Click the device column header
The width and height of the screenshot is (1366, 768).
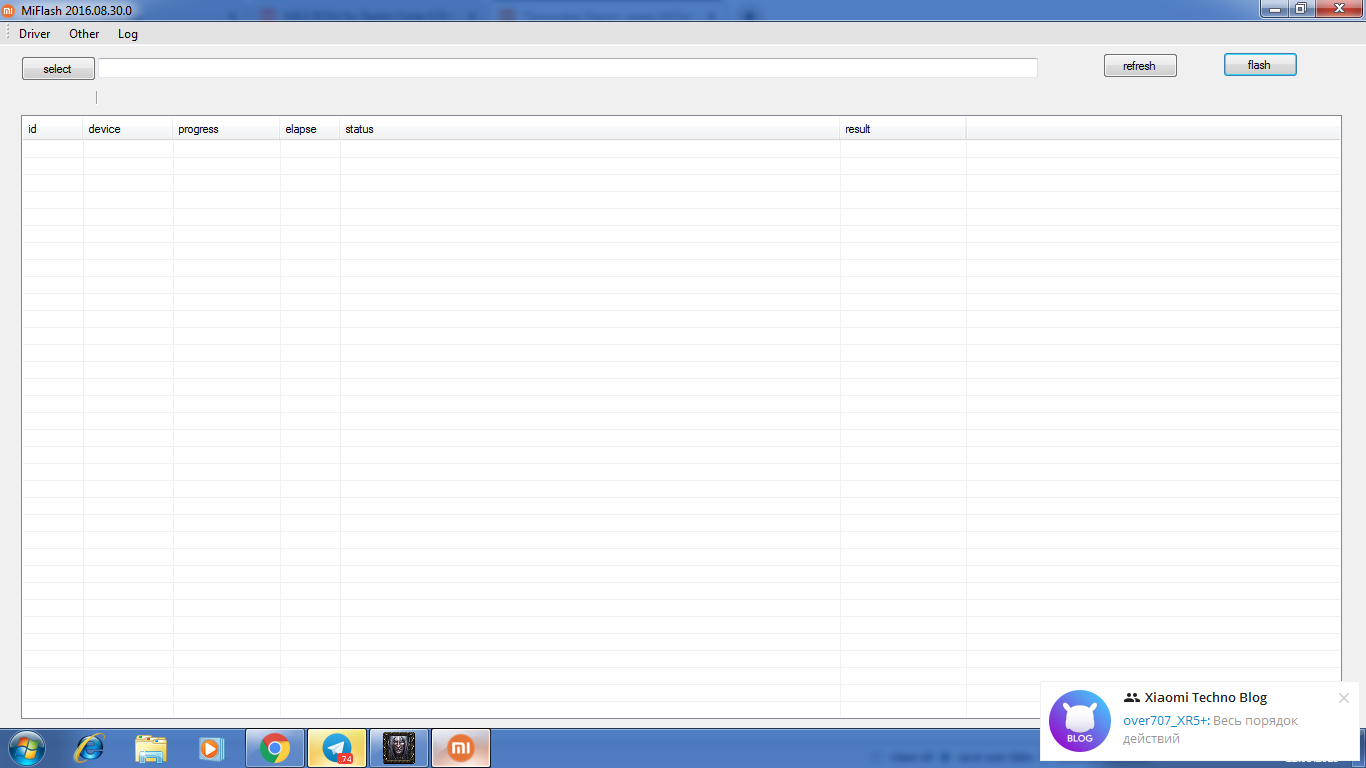128,129
